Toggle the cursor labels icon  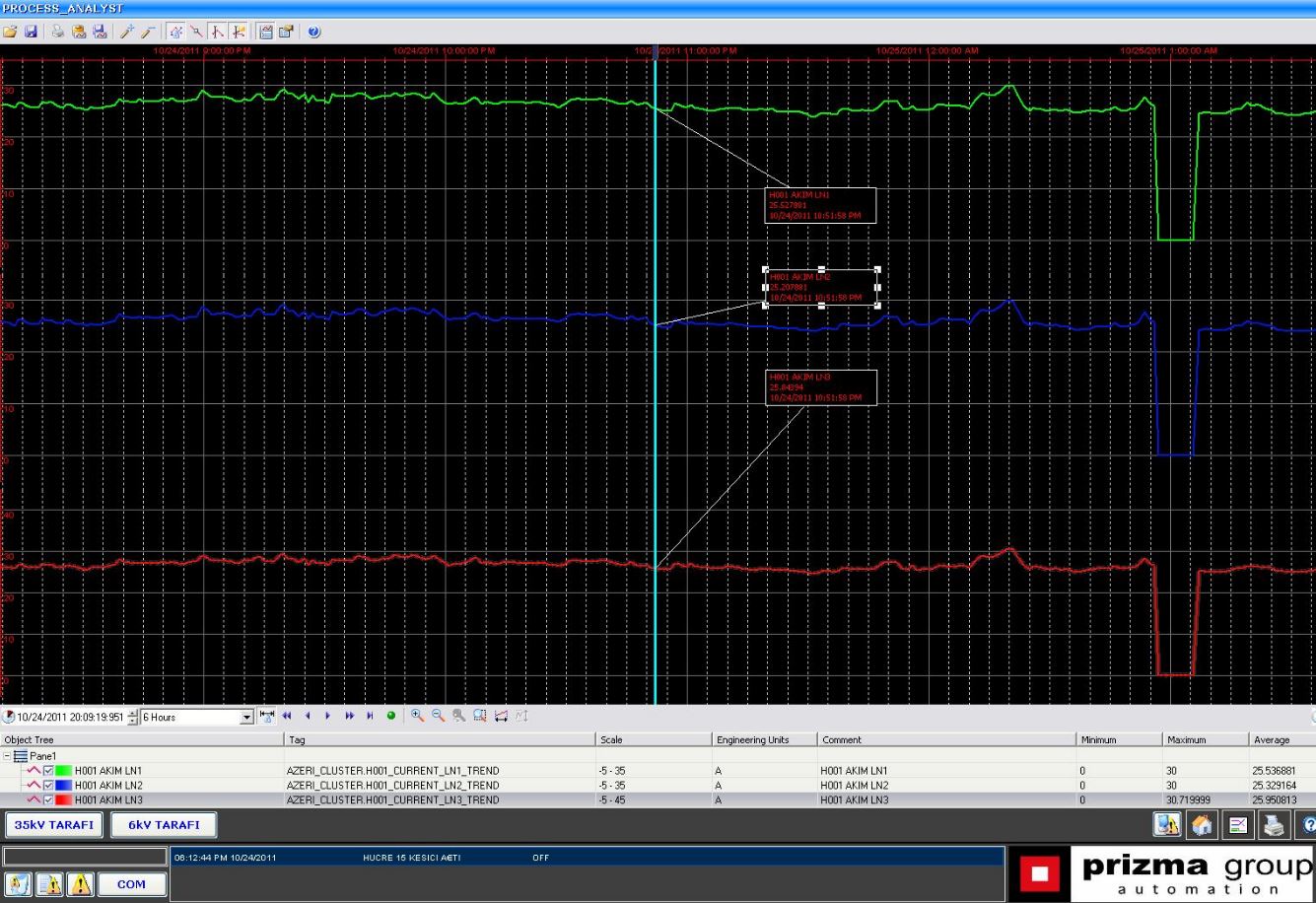tap(217, 32)
